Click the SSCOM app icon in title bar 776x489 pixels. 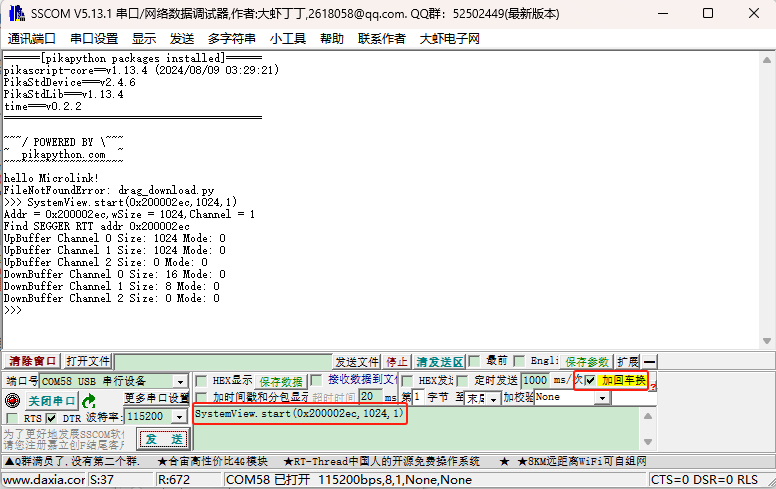coord(17,13)
